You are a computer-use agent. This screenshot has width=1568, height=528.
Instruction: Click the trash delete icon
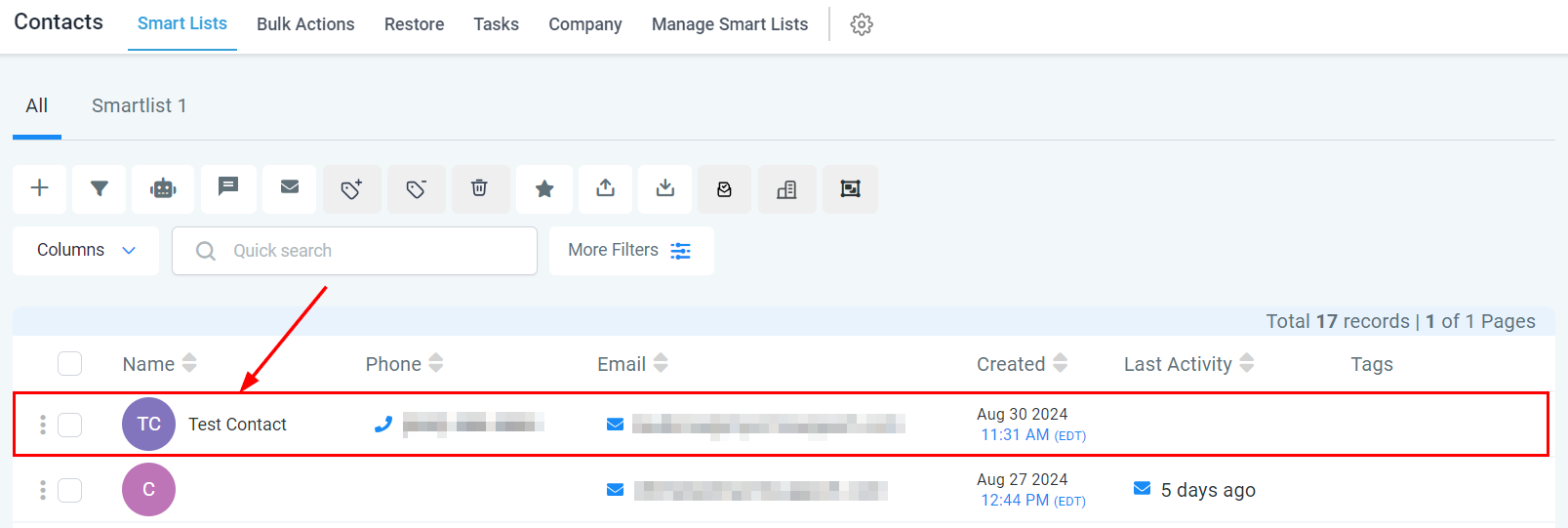pos(479,188)
